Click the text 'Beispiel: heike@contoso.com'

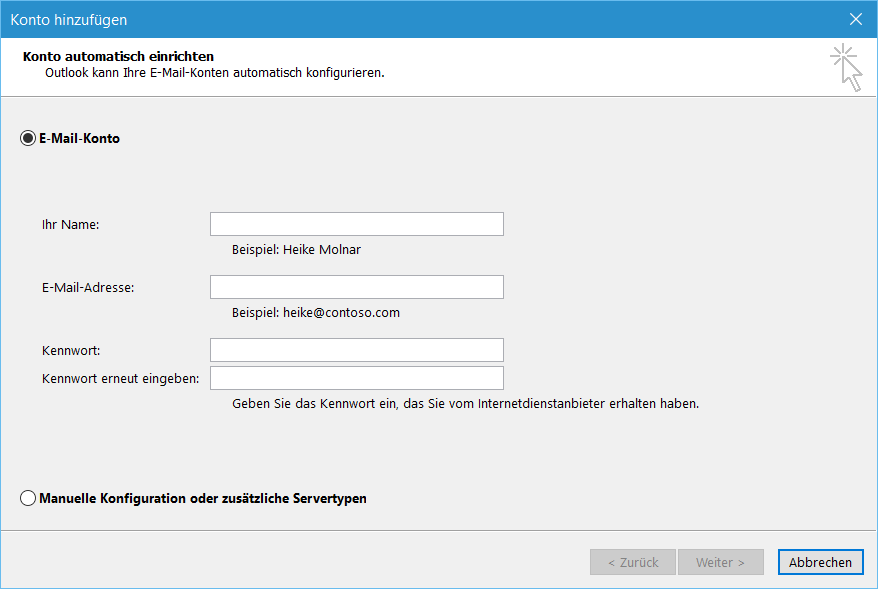point(316,312)
